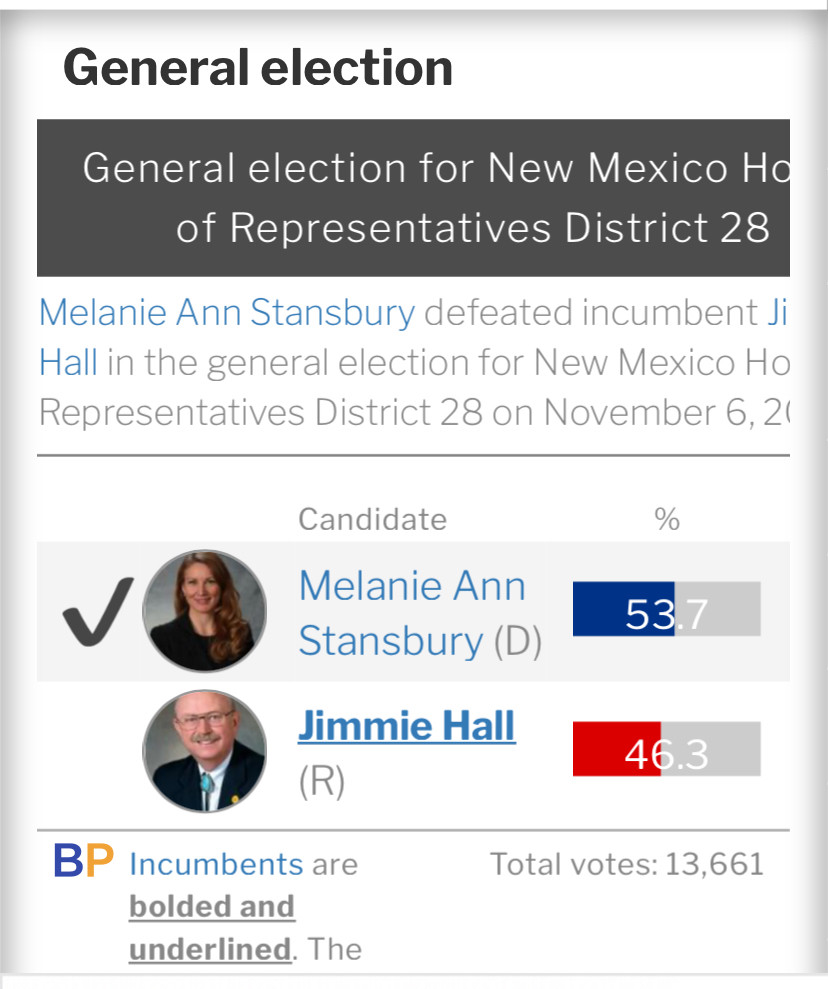Click the Candidate column header
This screenshot has width=828, height=989.
[x=373, y=520]
